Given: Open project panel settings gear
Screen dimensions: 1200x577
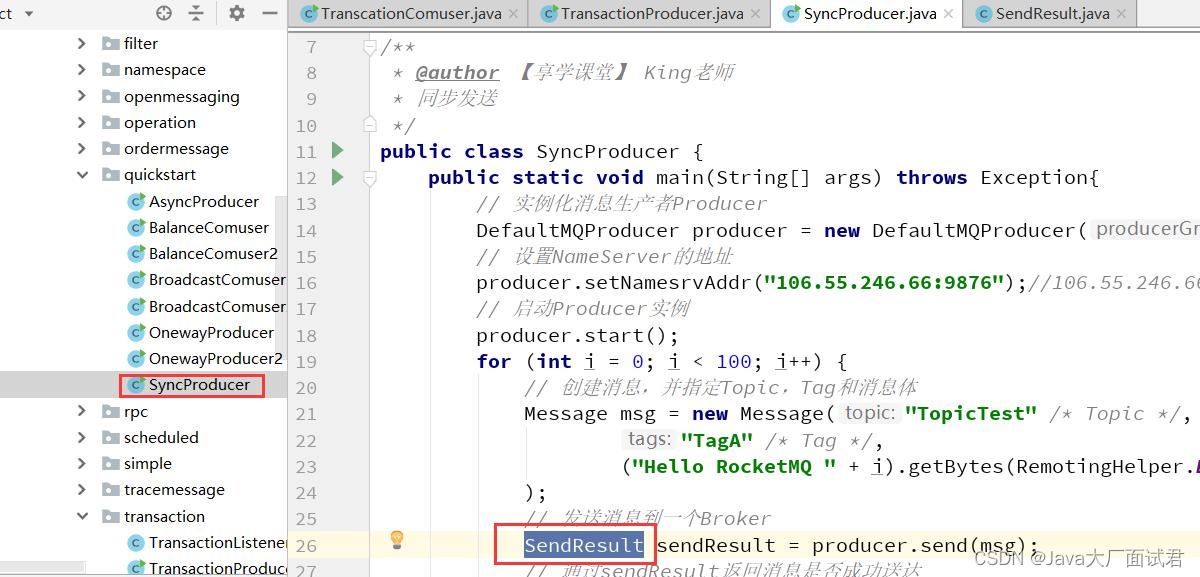Looking at the screenshot, I should click(236, 13).
